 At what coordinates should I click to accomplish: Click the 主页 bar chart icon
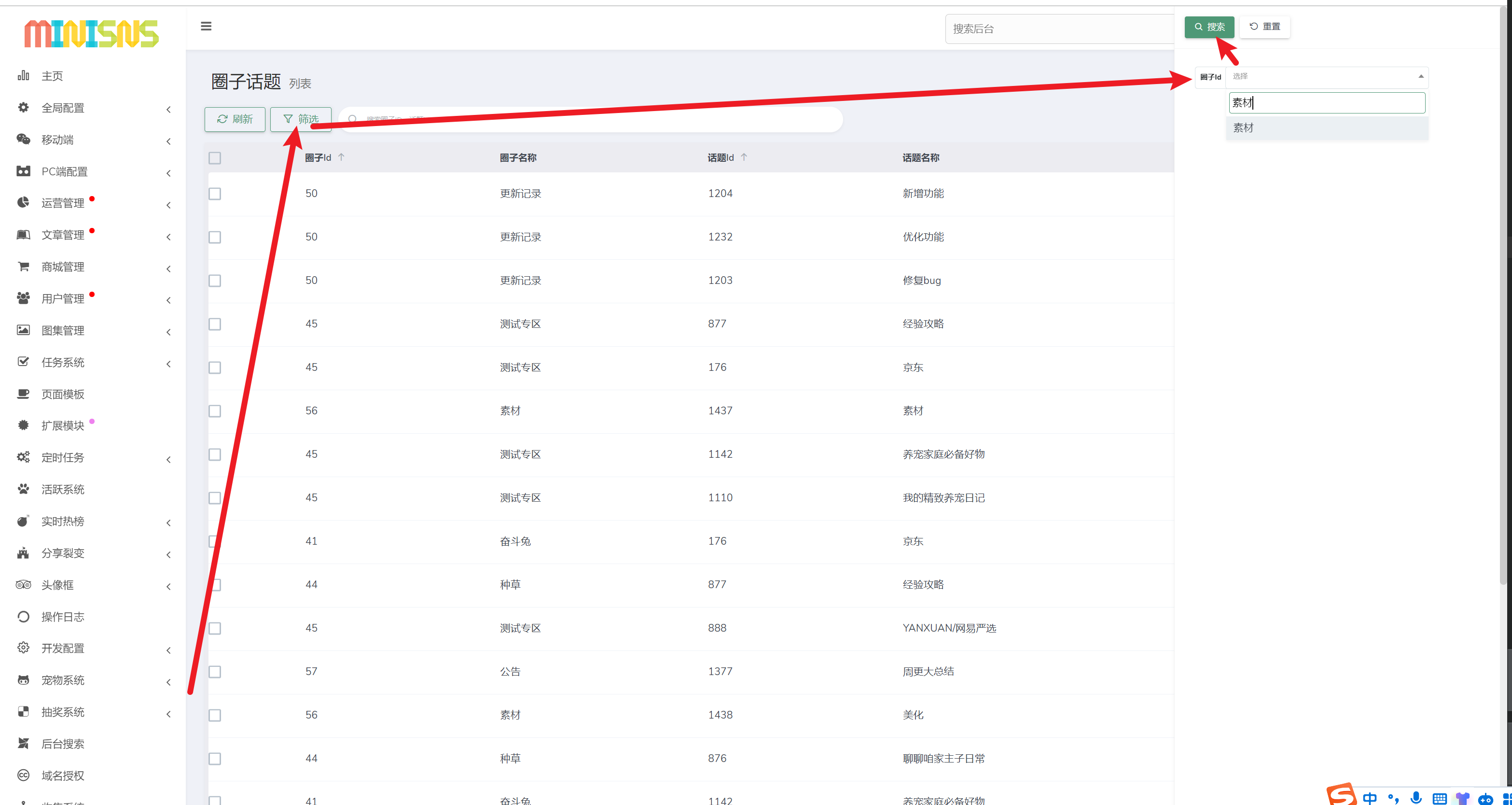coord(24,75)
